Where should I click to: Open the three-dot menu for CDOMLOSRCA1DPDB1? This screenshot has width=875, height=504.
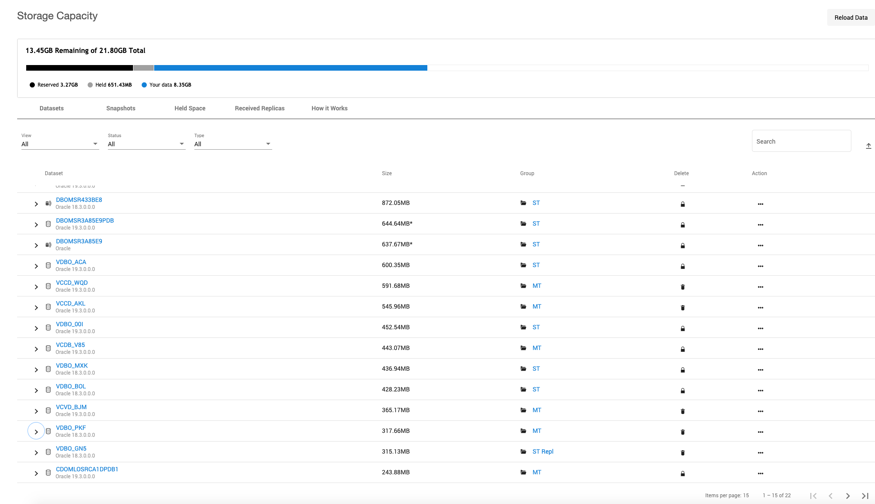pyautogui.click(x=760, y=474)
